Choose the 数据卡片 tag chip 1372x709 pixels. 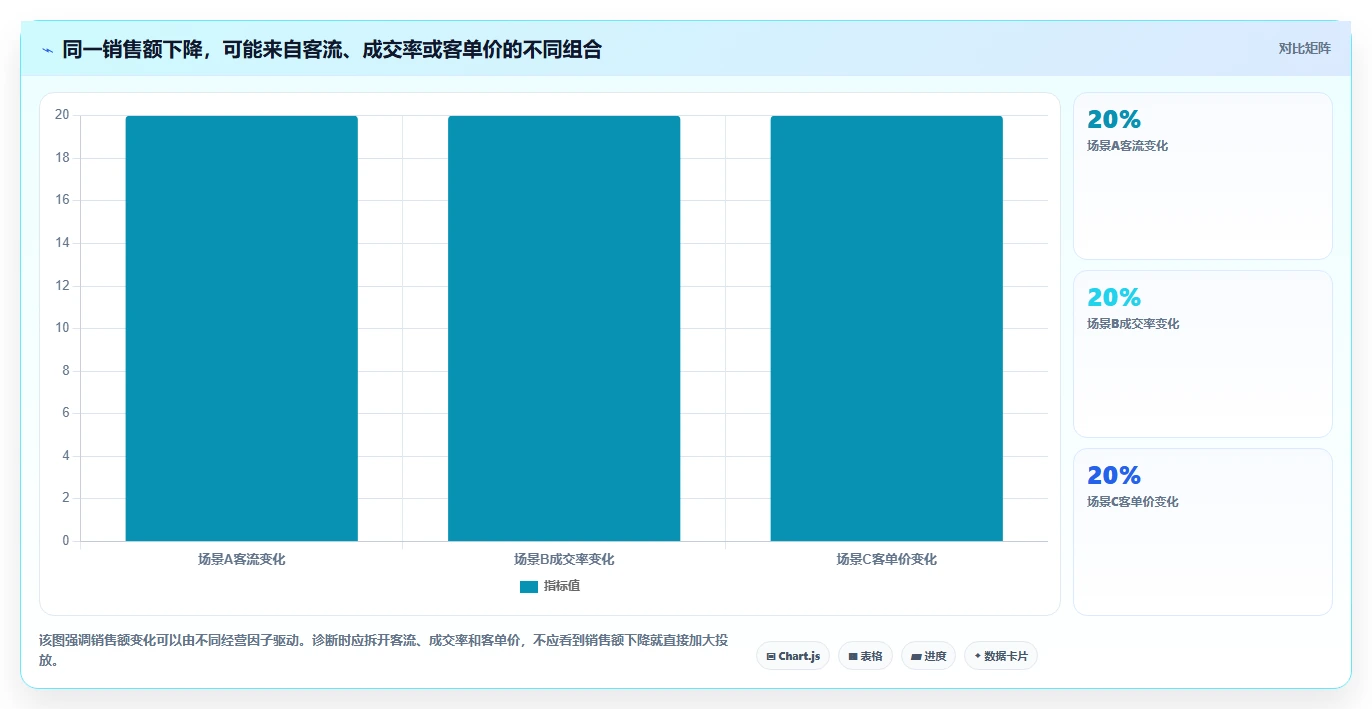(x=1001, y=656)
